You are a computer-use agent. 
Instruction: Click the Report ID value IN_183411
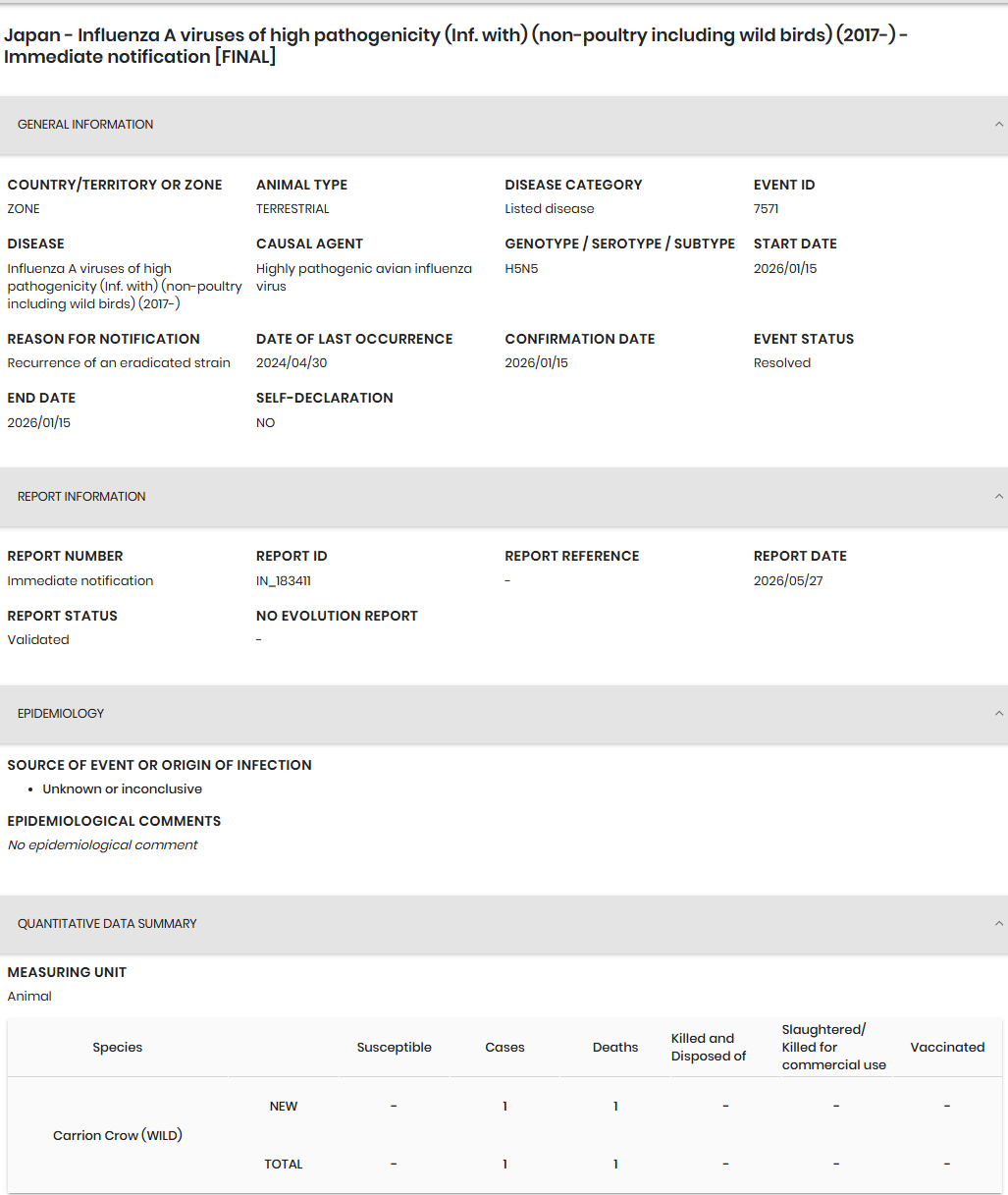284,581
